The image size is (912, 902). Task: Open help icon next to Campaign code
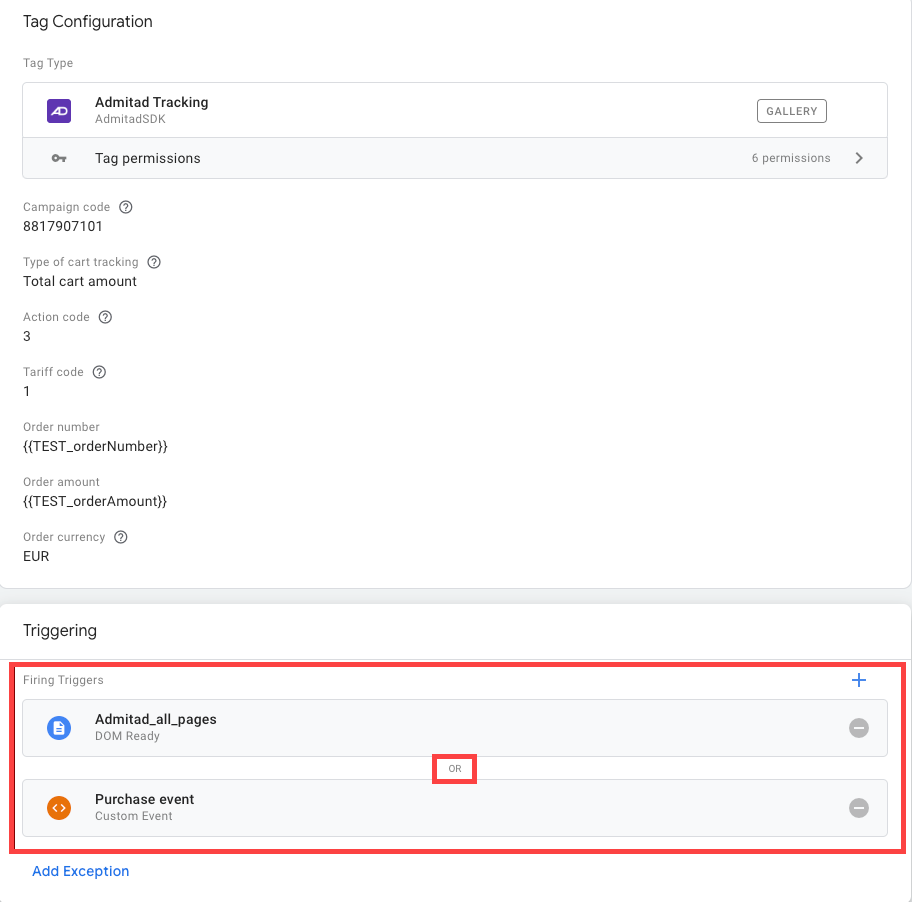(x=126, y=207)
